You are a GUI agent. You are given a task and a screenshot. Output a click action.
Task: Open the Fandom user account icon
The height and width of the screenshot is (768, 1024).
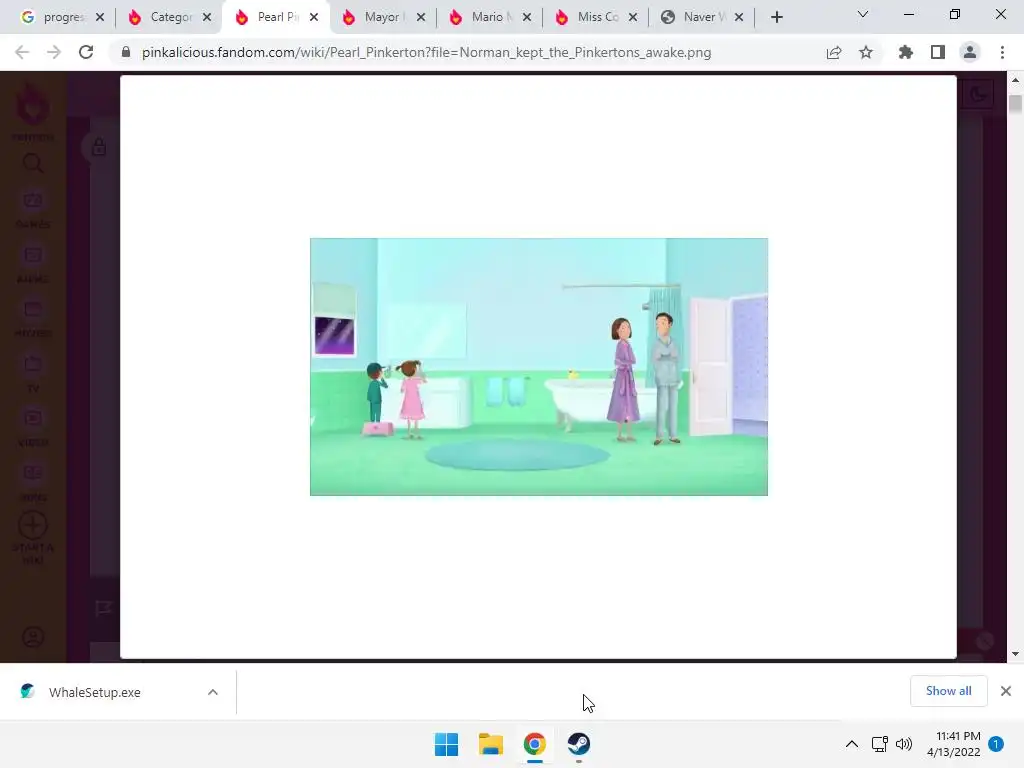point(33,637)
